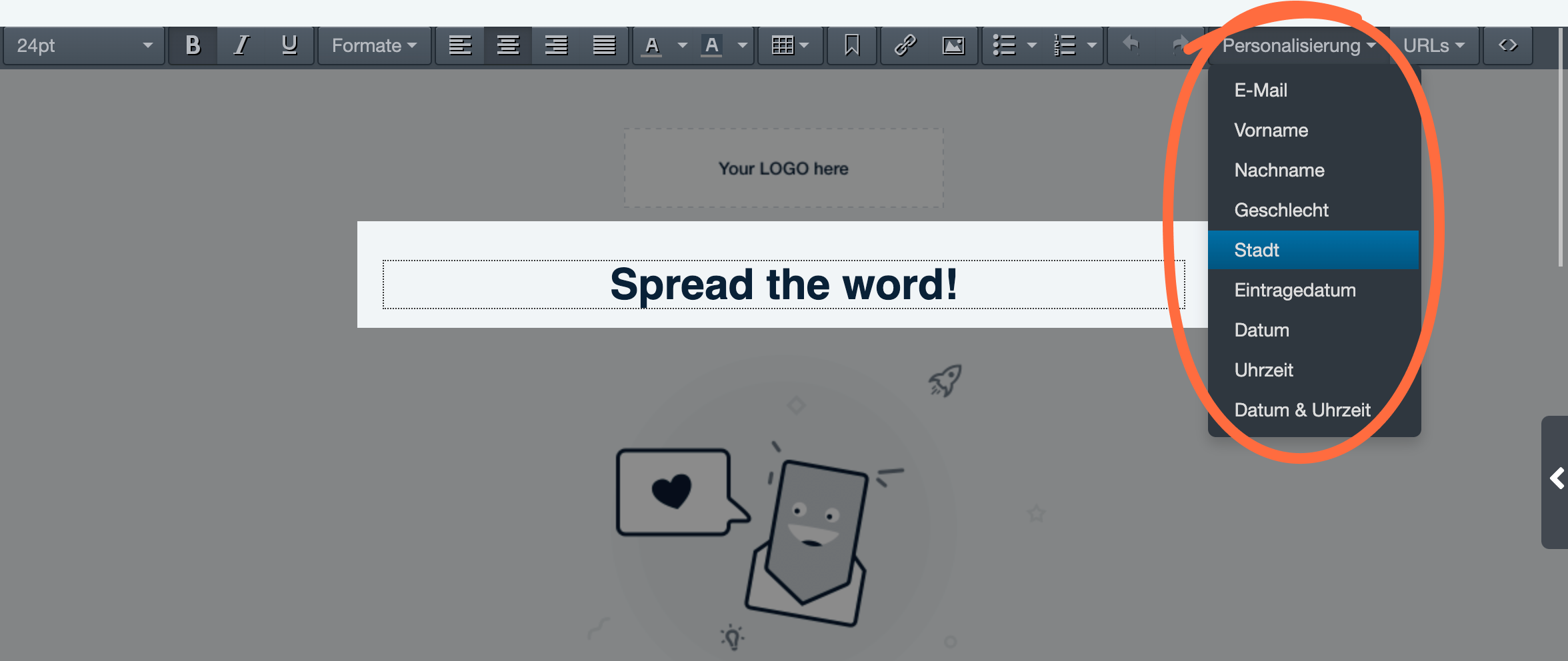Click the text color A swatch

(x=652, y=45)
